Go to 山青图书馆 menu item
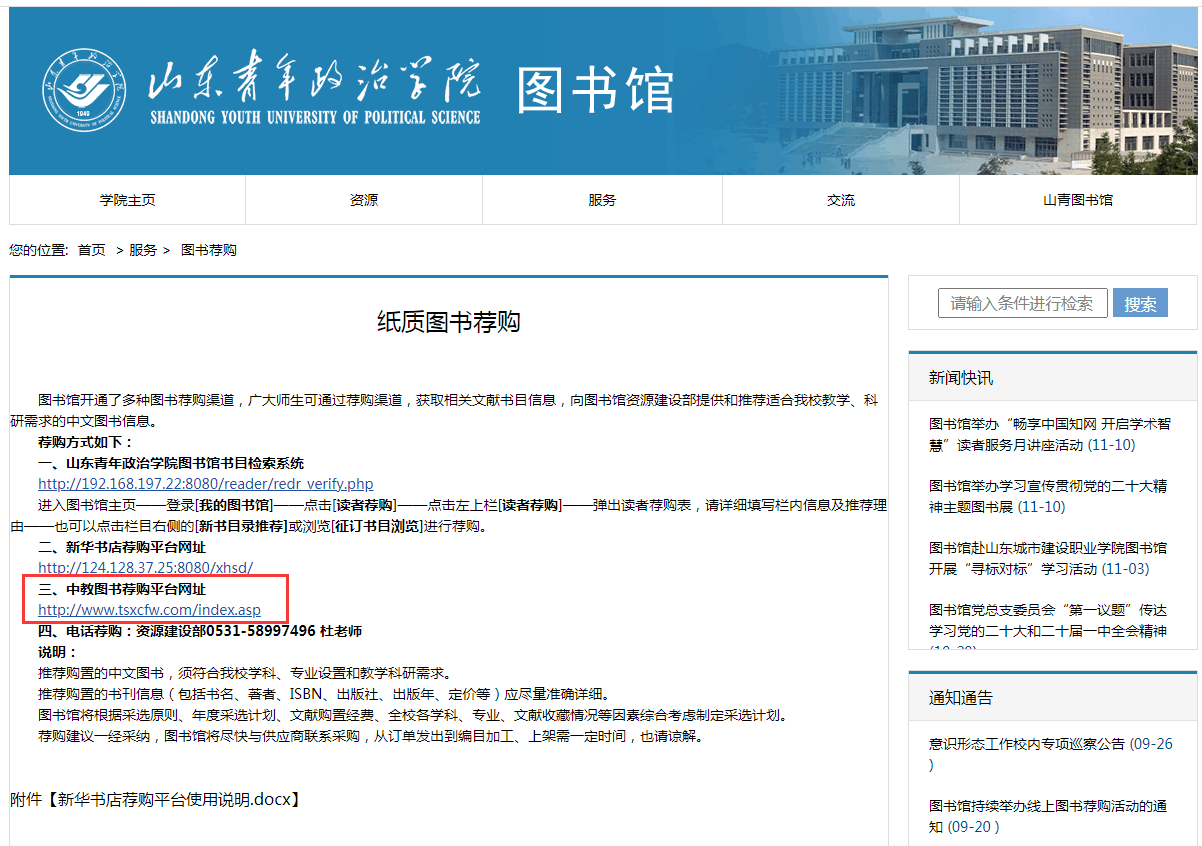The image size is (1202, 846). (1077, 200)
